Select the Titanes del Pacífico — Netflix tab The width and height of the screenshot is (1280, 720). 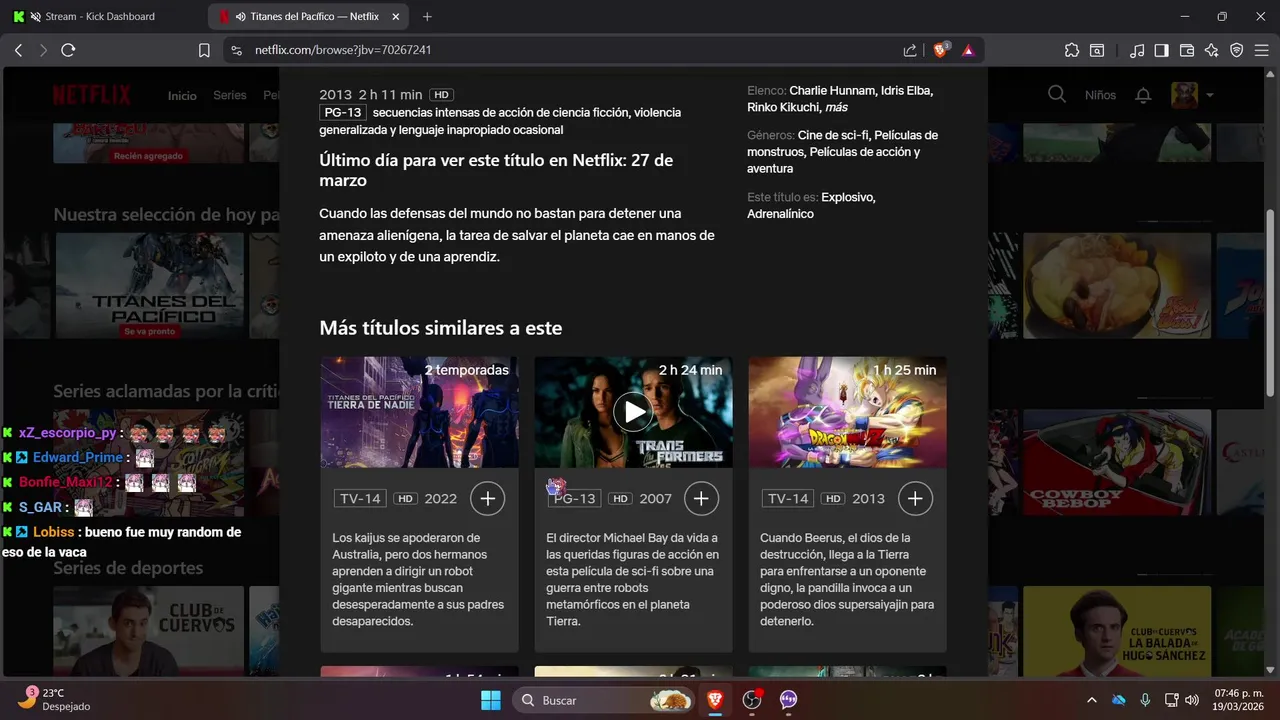[308, 16]
